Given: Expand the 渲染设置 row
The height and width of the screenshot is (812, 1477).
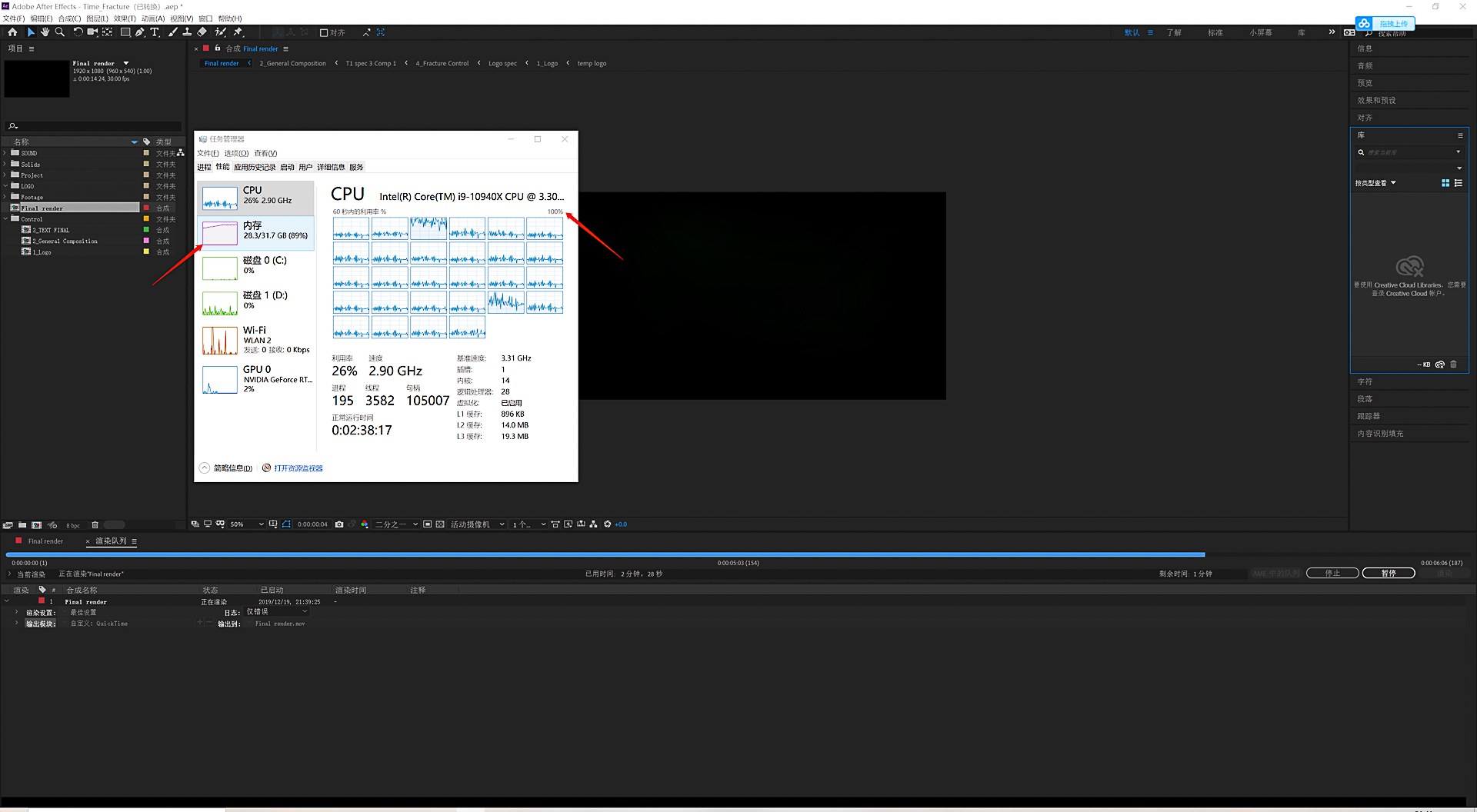Looking at the screenshot, I should coord(16,612).
